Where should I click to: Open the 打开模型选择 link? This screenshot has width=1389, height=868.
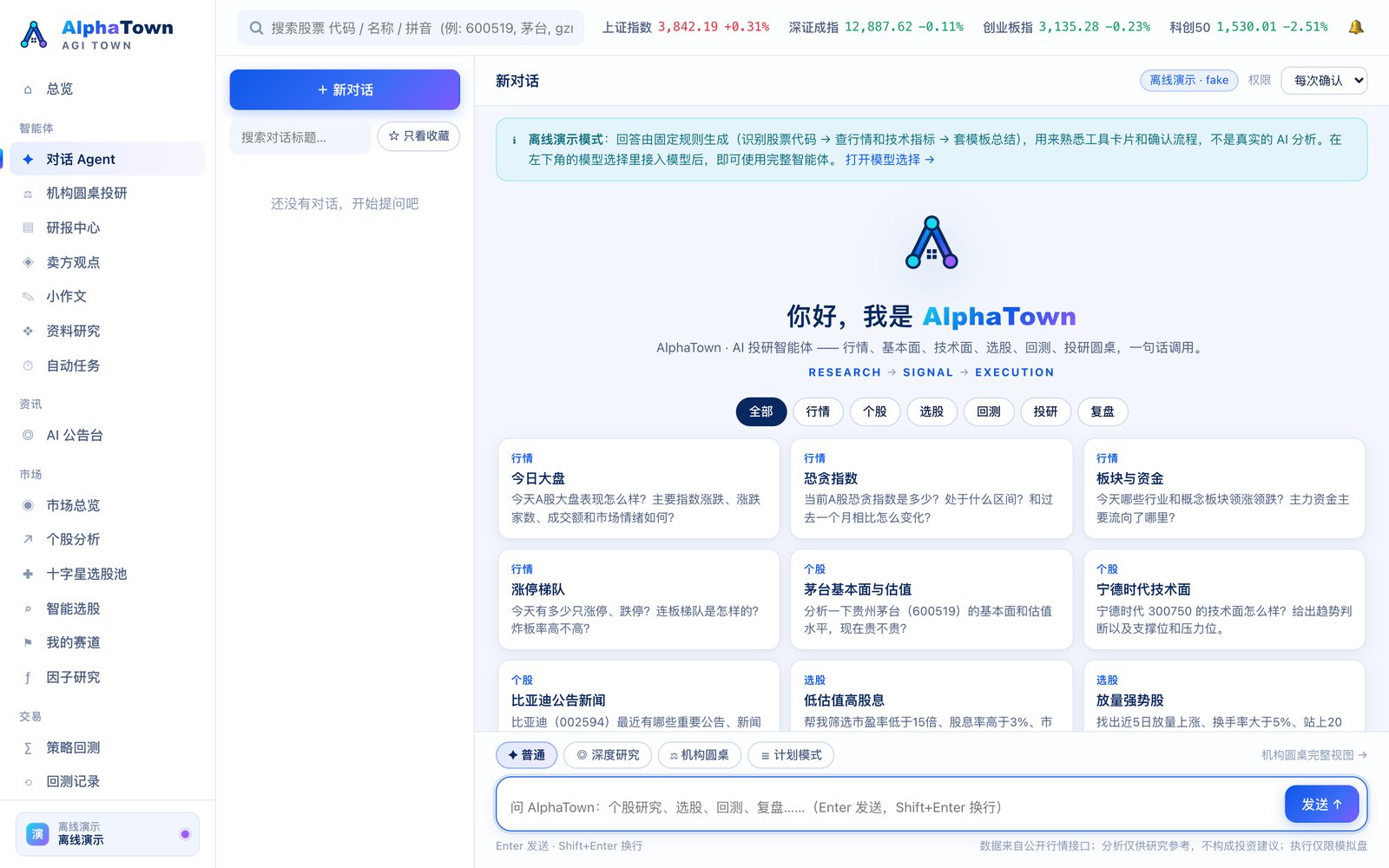[890, 160]
